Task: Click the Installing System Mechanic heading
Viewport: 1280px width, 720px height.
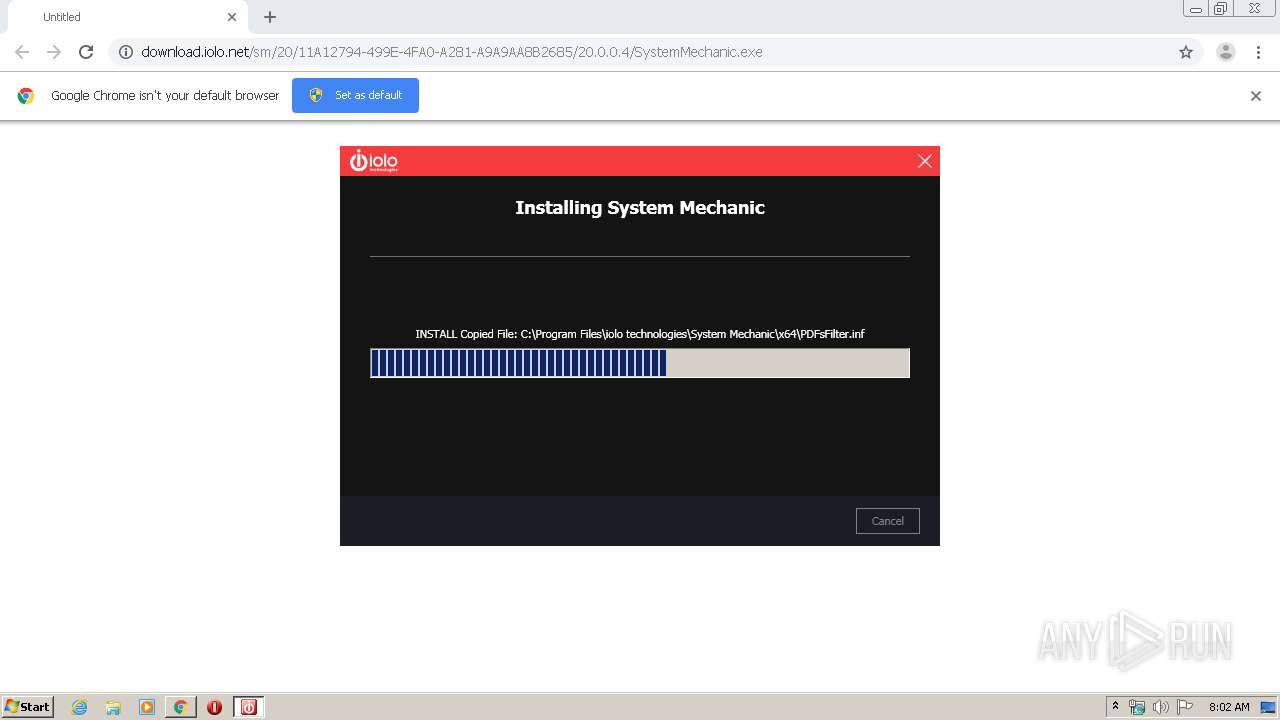Action: pos(640,207)
